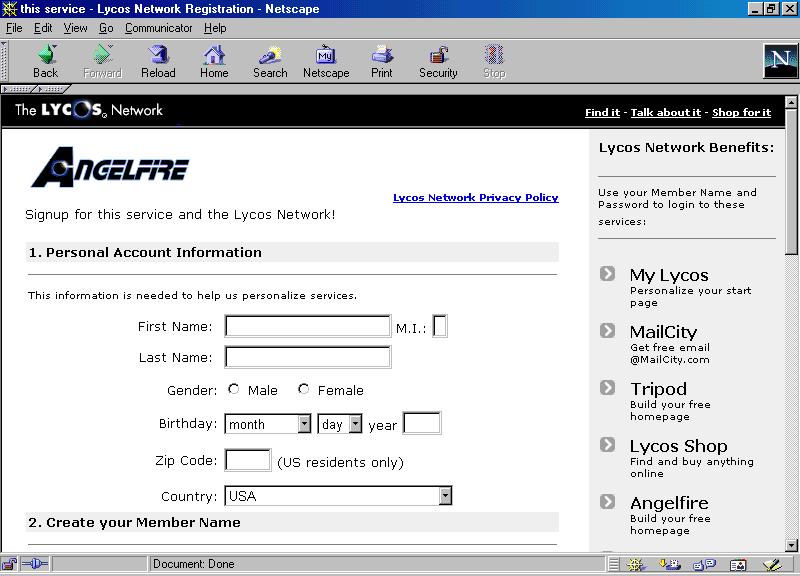Image resolution: width=800 pixels, height=576 pixels.
Task: Open the Edit menu
Action: (43, 28)
